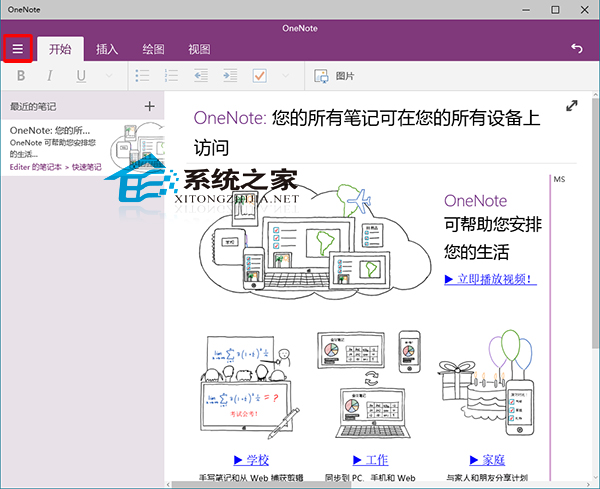This screenshot has width=600, height=489.
Task: Click the vertical scrollbar
Action: pos(596,222)
